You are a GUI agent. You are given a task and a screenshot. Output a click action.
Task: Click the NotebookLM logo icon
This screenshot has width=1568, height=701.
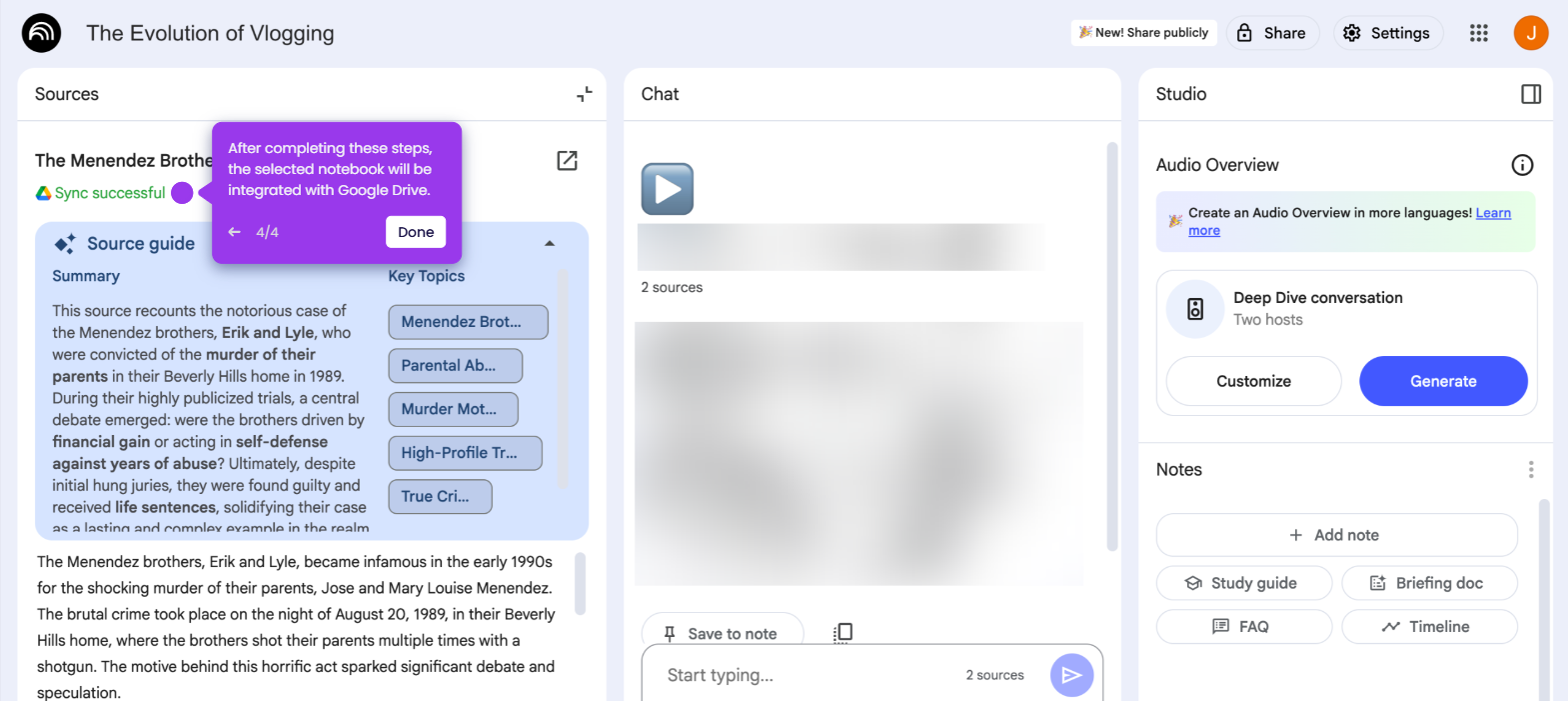point(41,33)
